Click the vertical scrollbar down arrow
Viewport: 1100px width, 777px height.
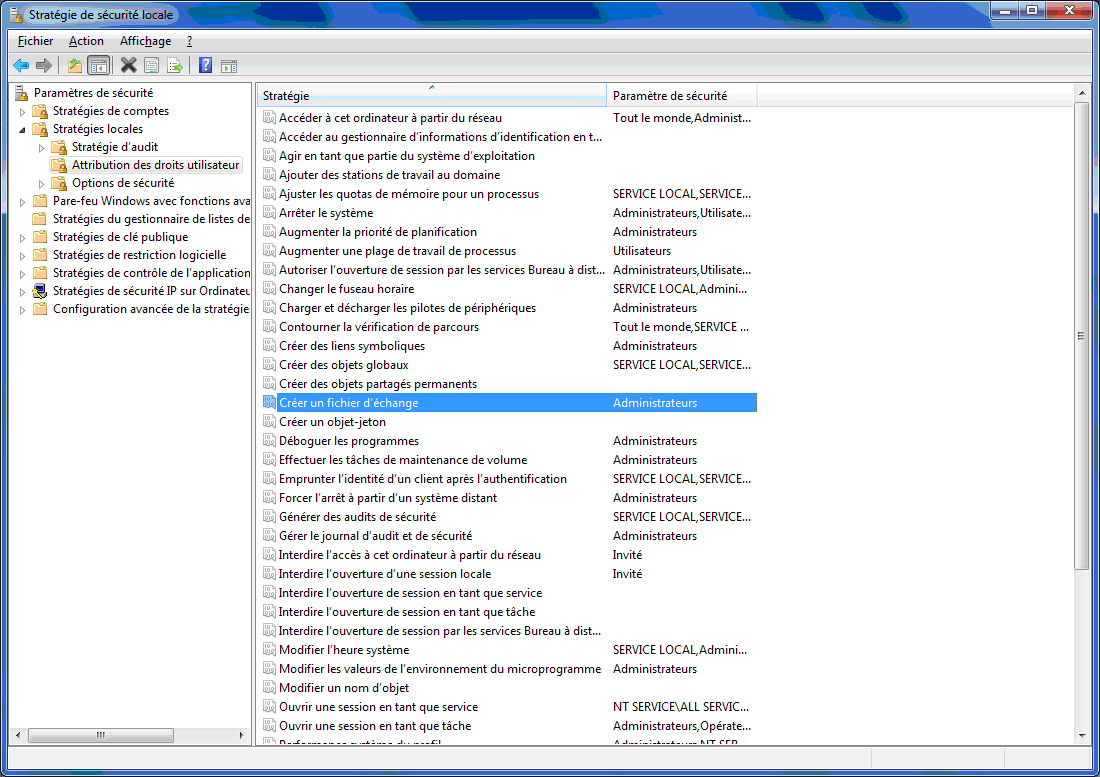(x=1081, y=736)
